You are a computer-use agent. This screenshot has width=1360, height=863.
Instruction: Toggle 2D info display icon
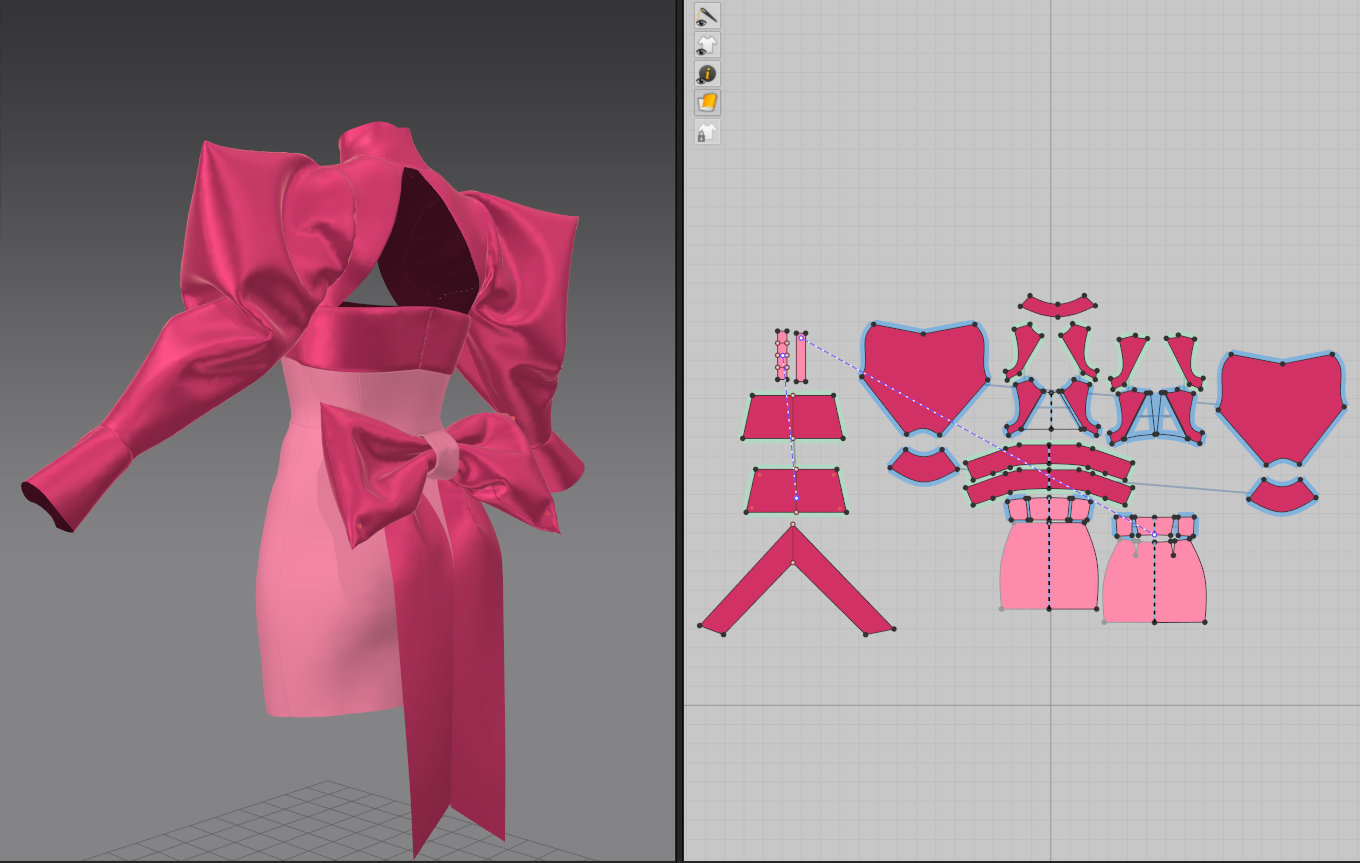707,74
